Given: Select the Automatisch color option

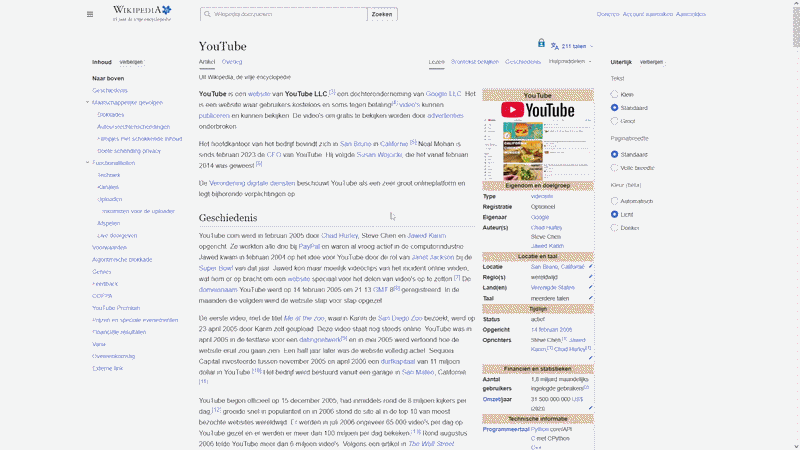Looking at the screenshot, I should tap(614, 201).
